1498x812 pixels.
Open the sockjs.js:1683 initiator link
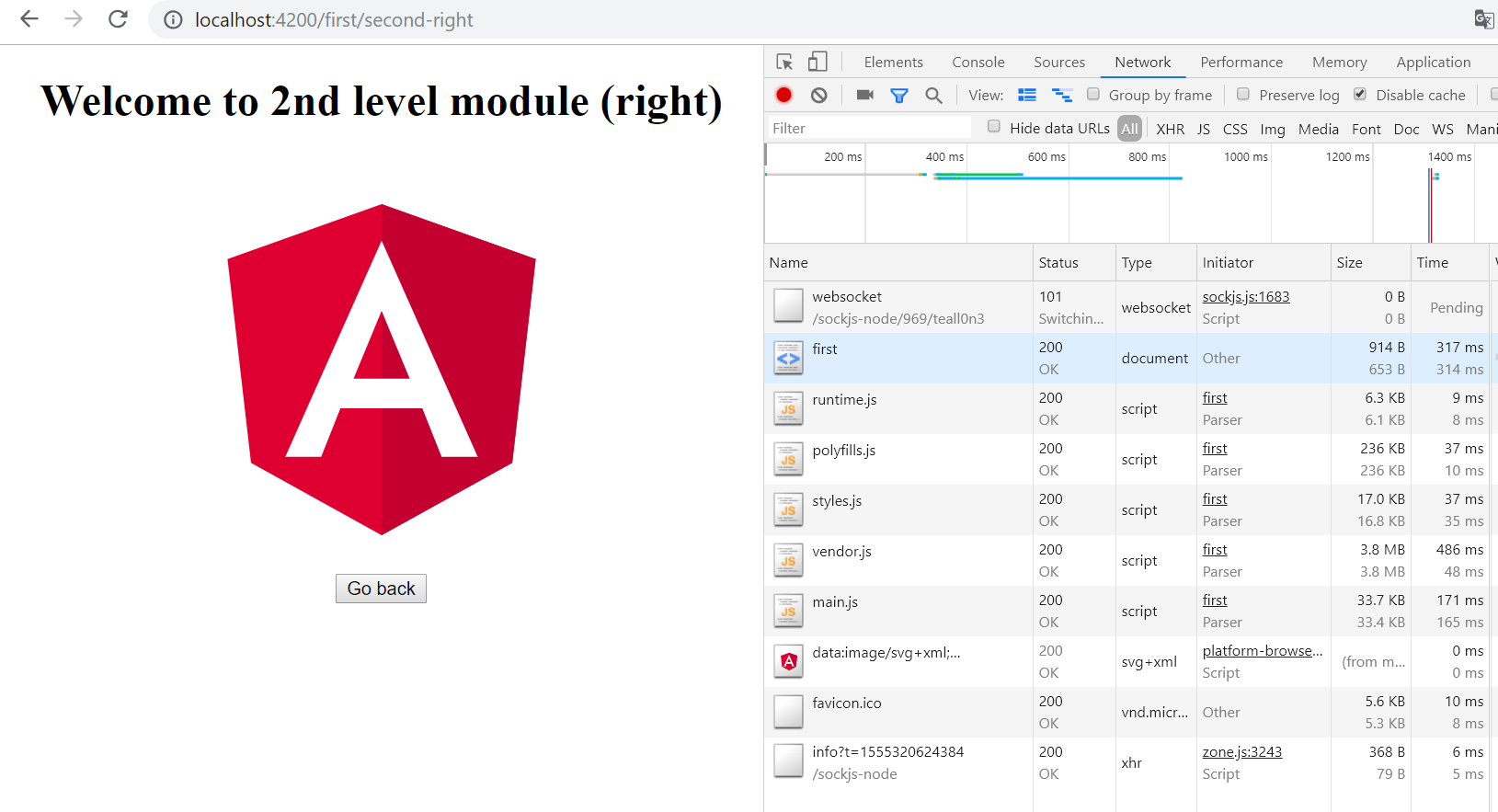[1245, 296]
